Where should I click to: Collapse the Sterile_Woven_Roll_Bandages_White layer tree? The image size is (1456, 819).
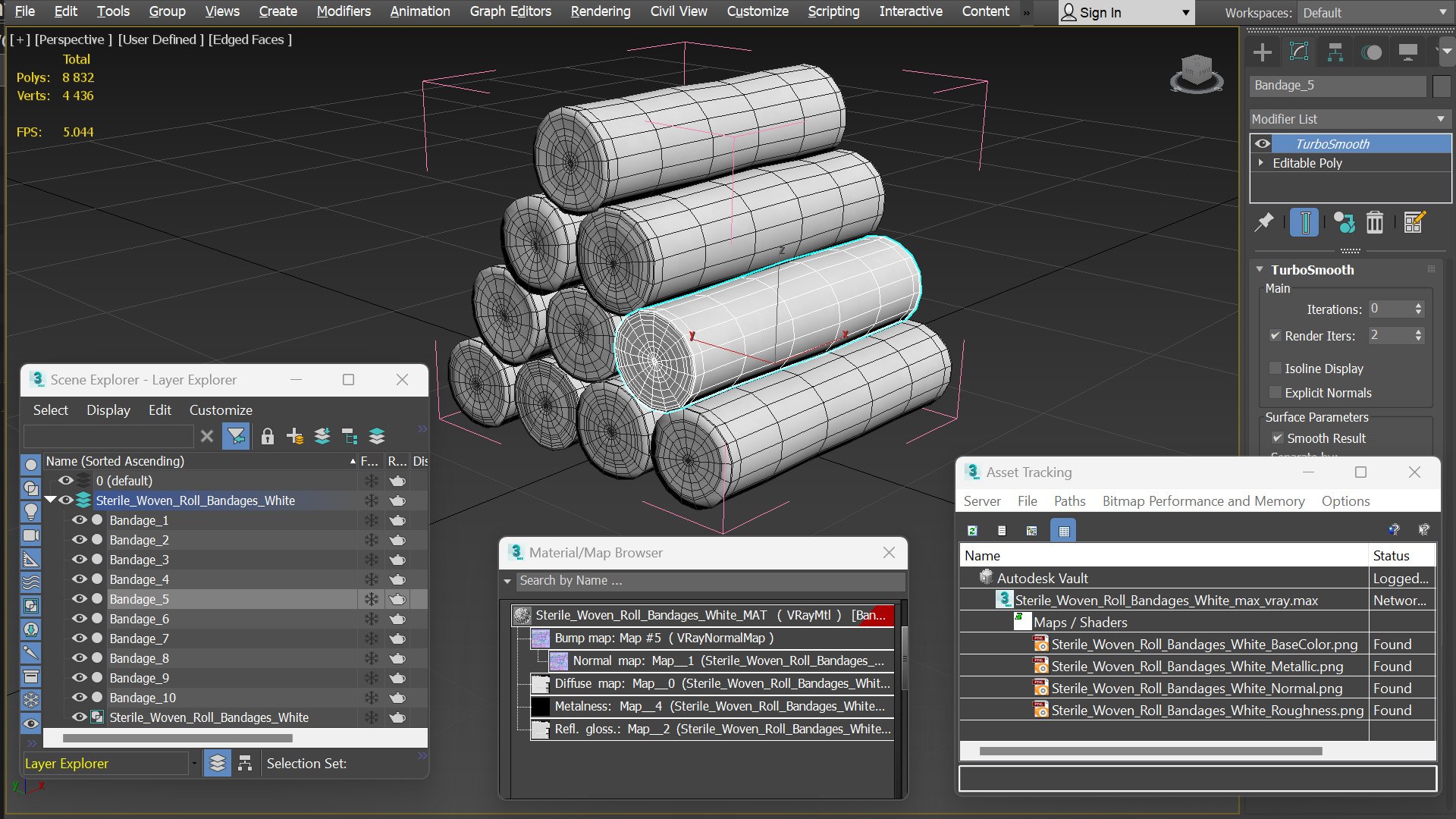click(x=51, y=500)
